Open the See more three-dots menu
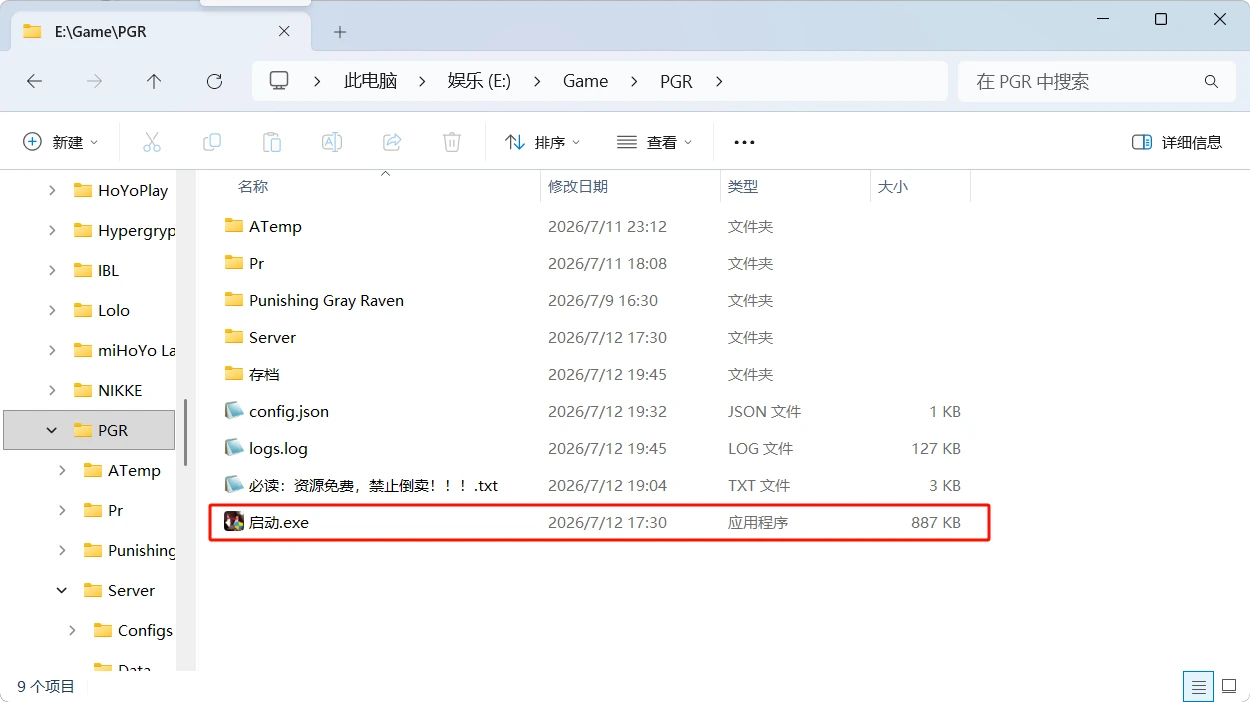Viewport: 1250px width, 702px height. pyautogui.click(x=744, y=142)
